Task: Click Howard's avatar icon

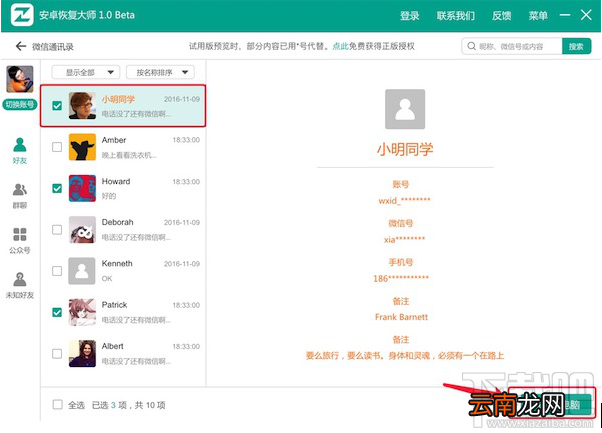Action: click(x=82, y=188)
